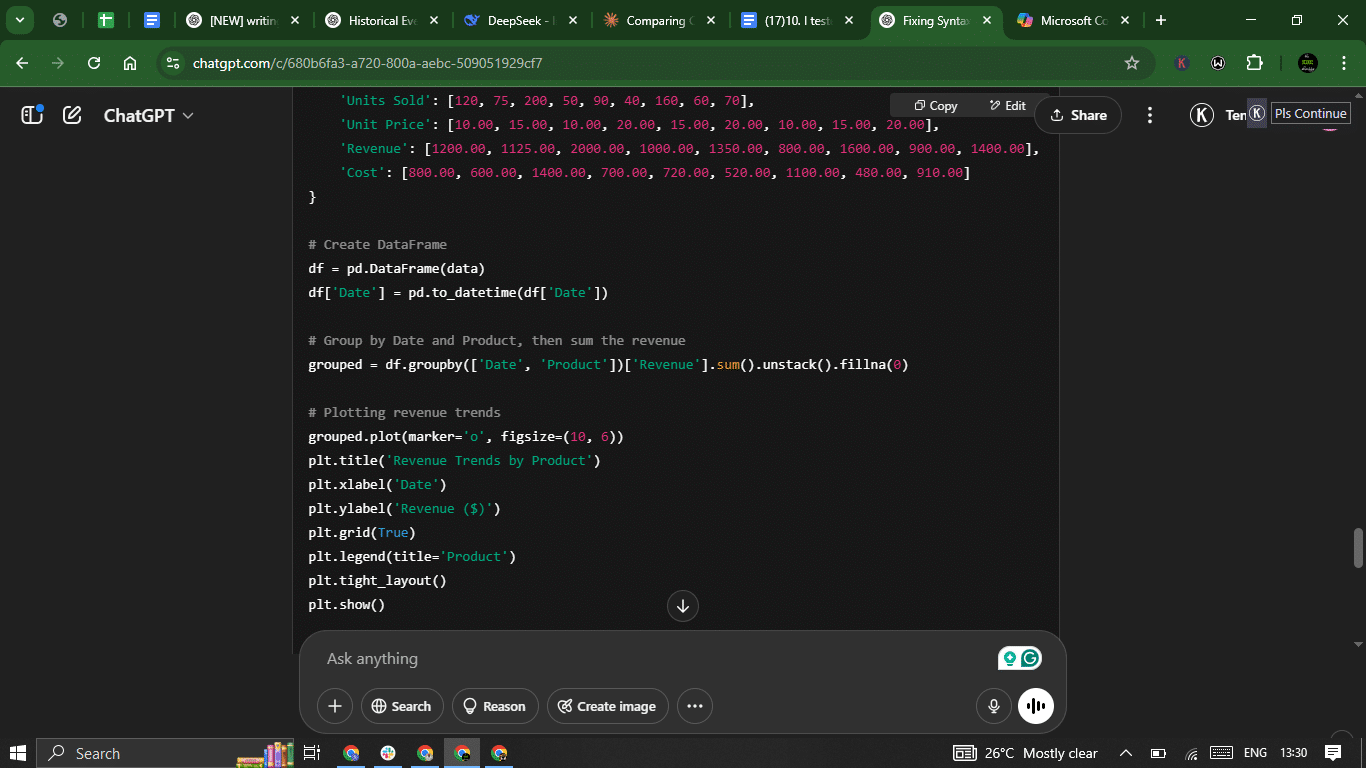The height and width of the screenshot is (768, 1366).
Task: Open the ChatGPT sidebar toggle icon
Action: (32, 115)
